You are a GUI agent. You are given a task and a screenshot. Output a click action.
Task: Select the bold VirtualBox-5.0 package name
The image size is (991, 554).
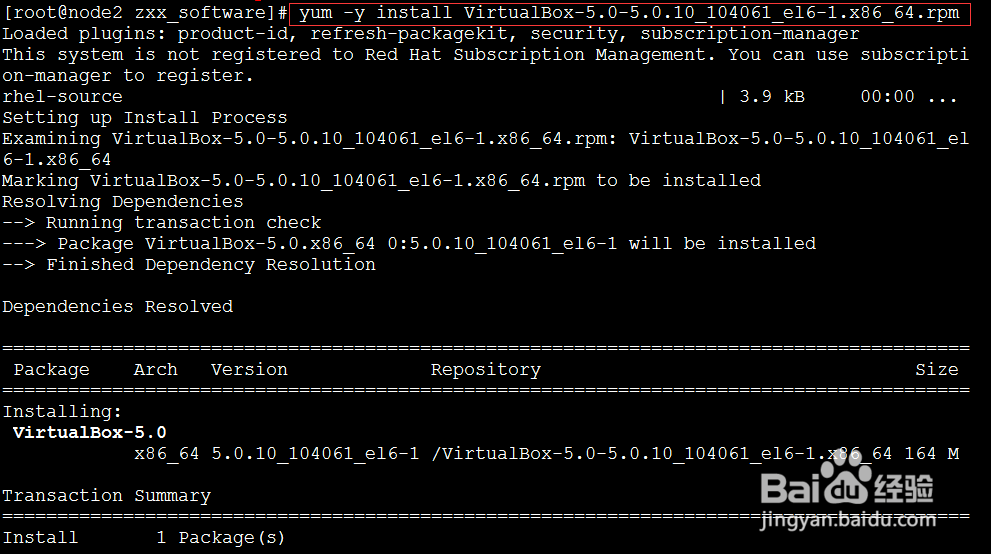(90, 433)
